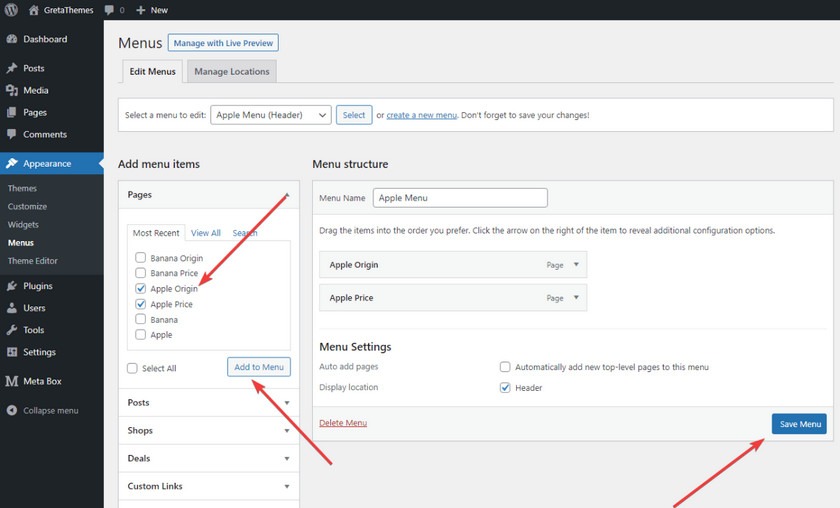Click the Select button

pos(354,115)
